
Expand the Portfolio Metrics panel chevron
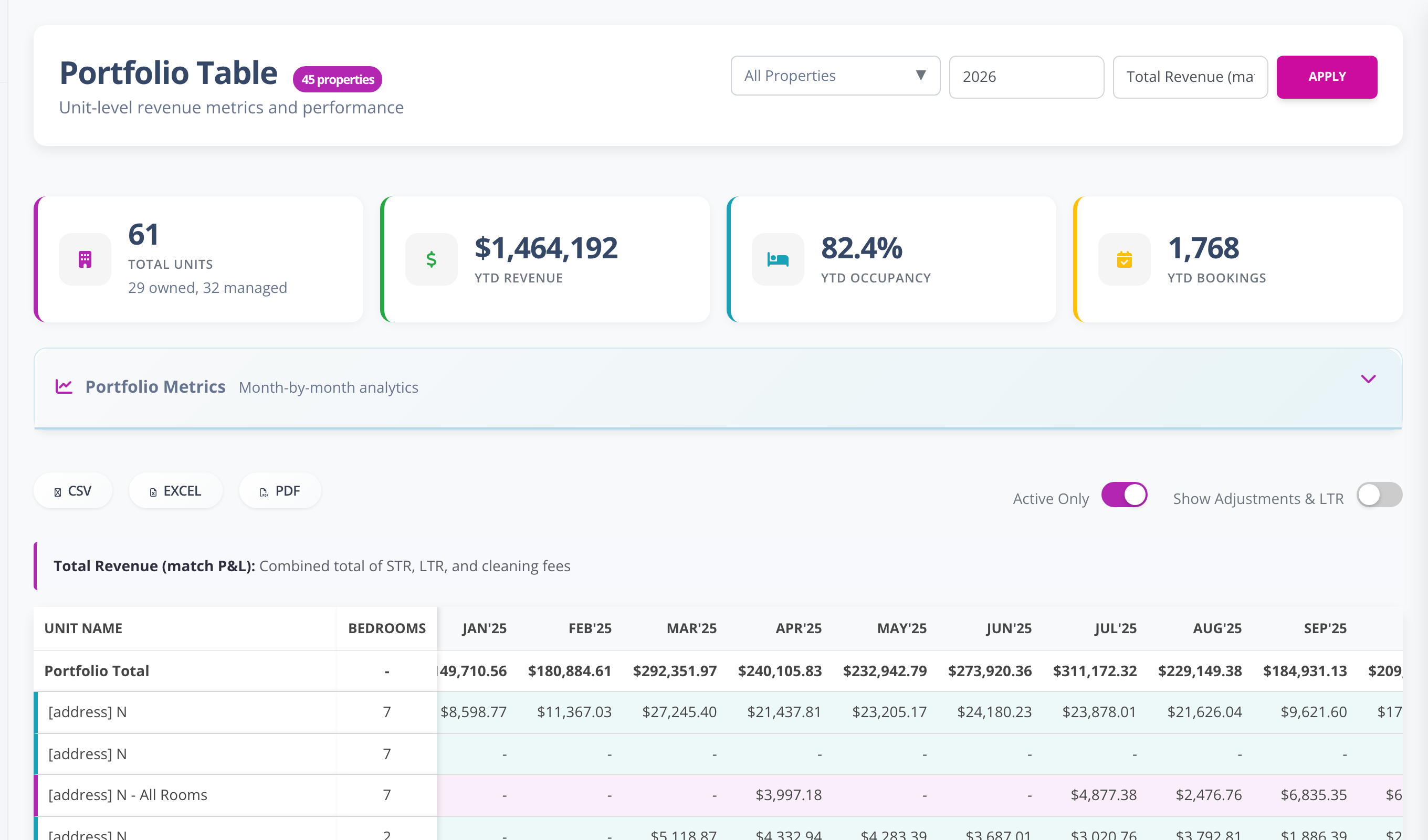1368,379
